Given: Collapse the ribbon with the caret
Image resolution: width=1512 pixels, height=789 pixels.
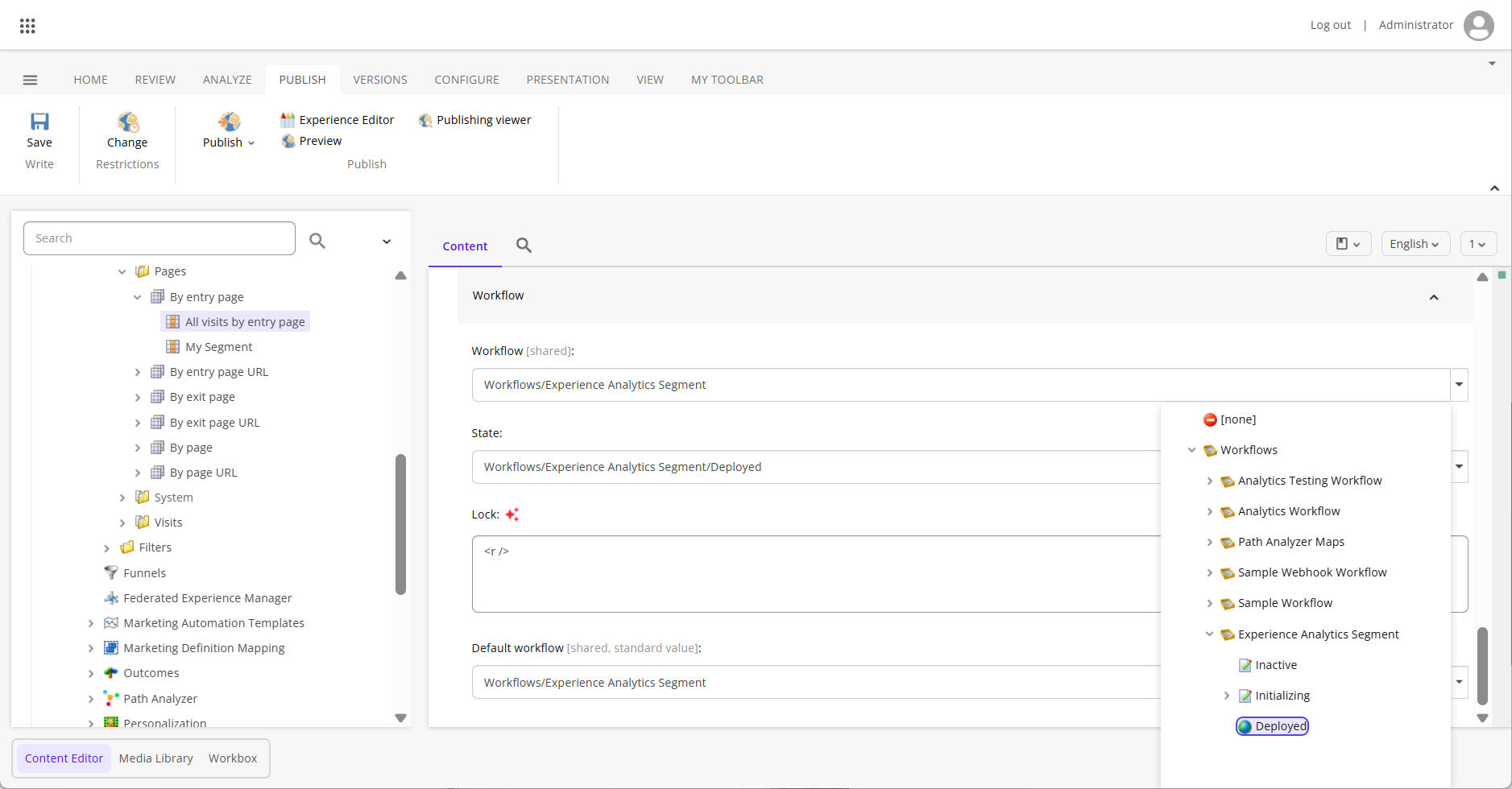Looking at the screenshot, I should click(1494, 188).
